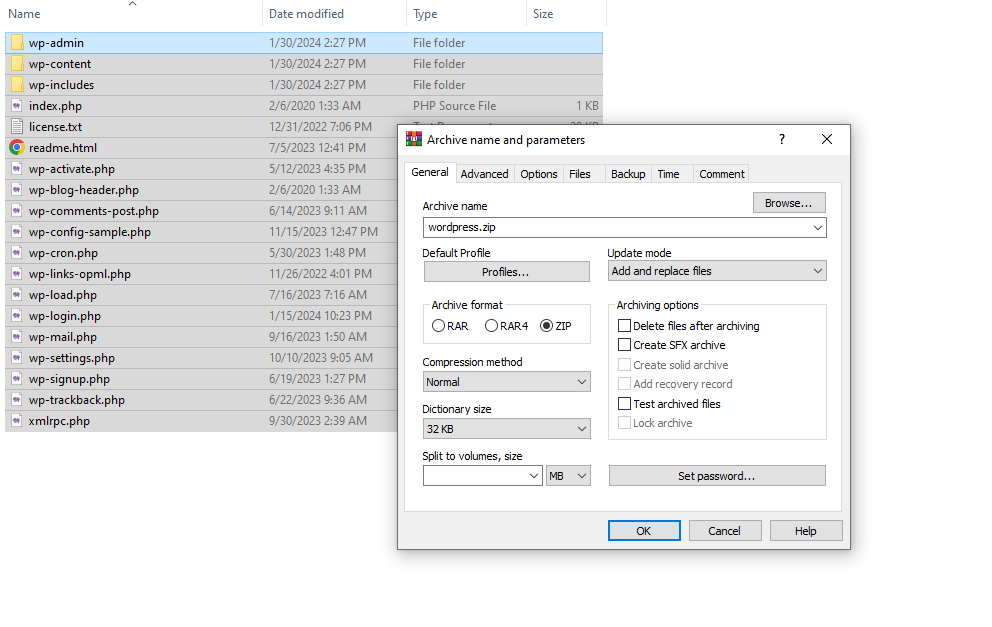Enable Delete files after archiving

624,326
